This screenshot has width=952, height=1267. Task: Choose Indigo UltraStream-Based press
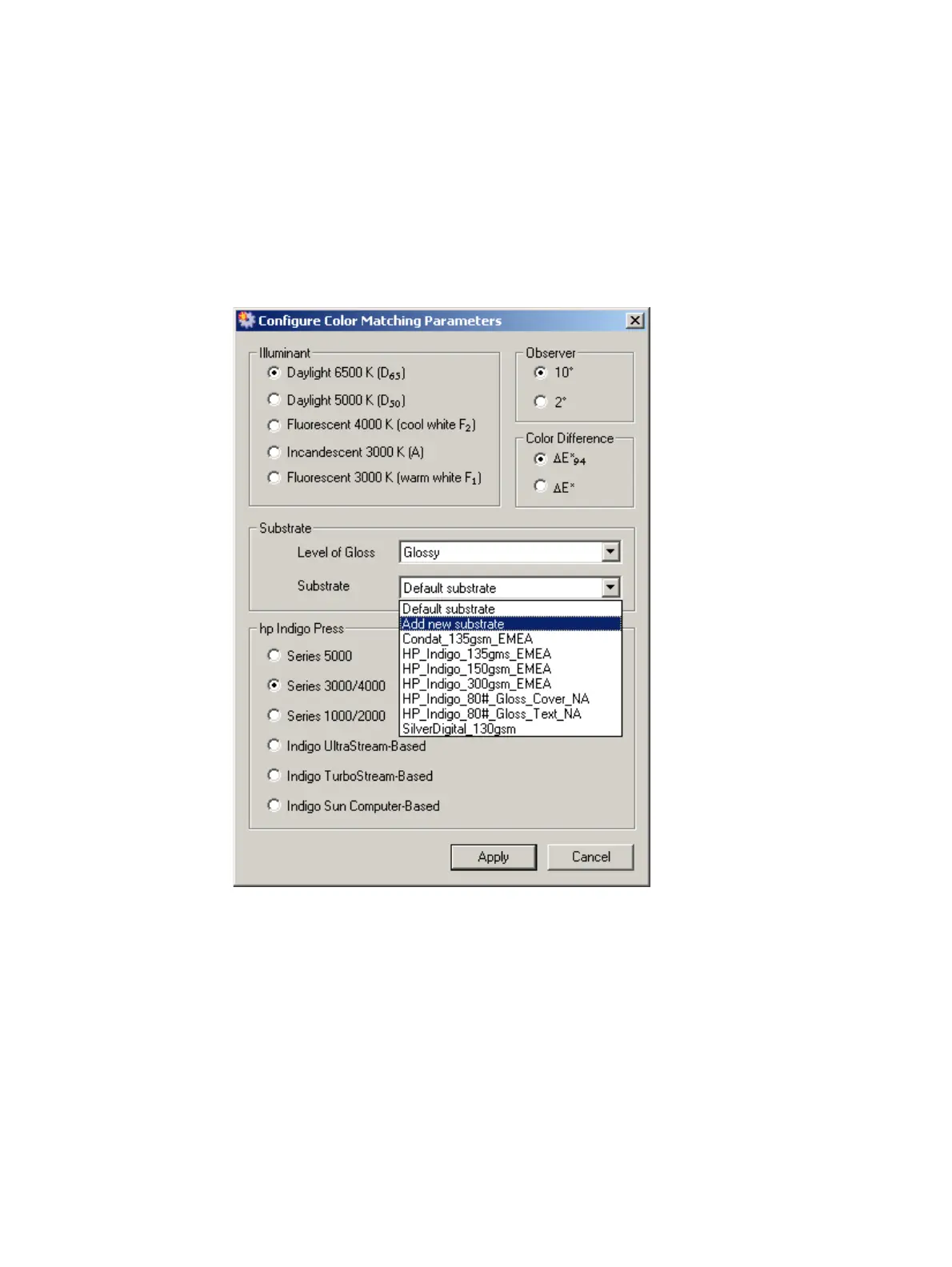point(274,745)
